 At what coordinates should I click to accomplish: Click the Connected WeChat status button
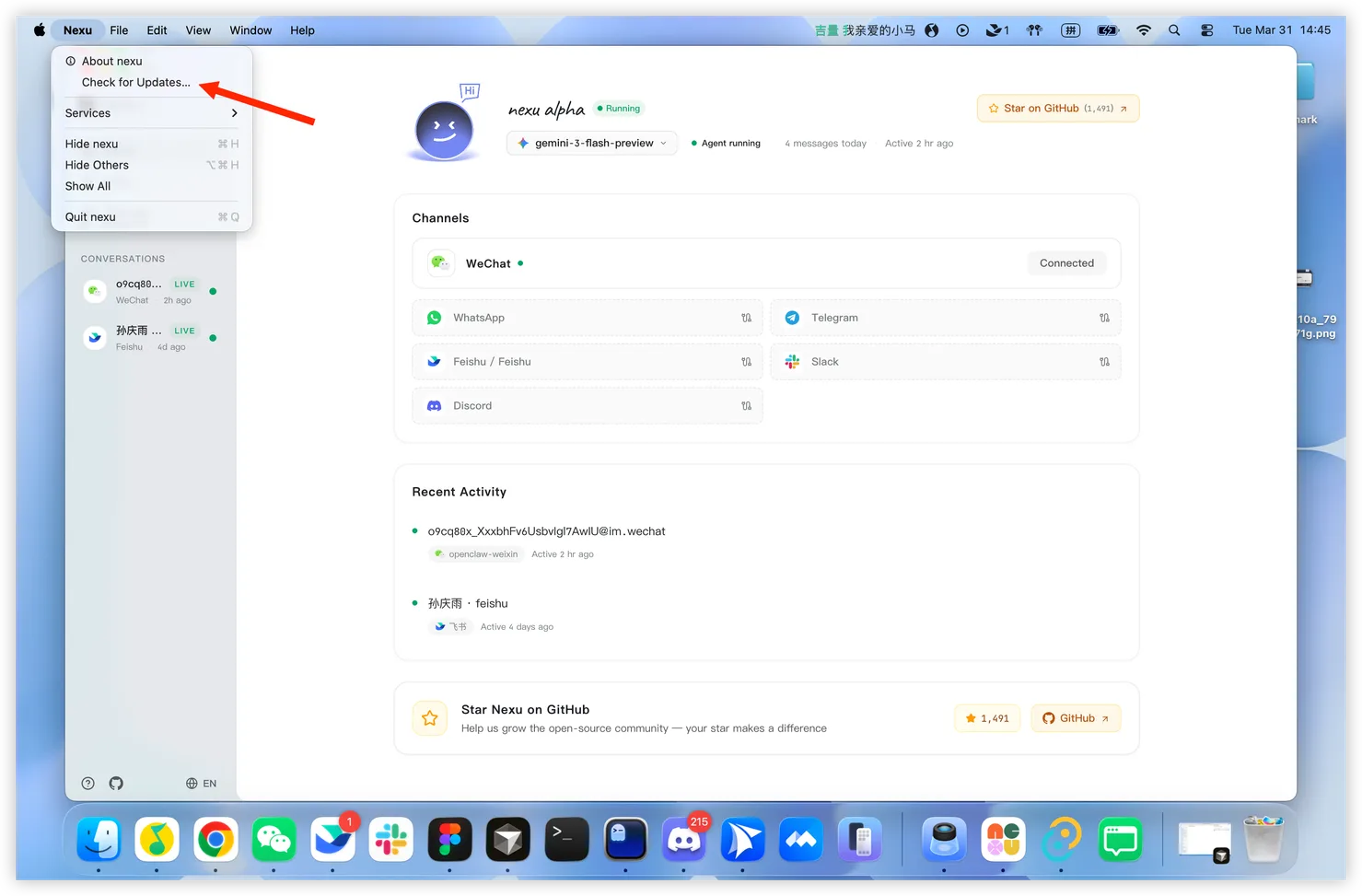1066,263
